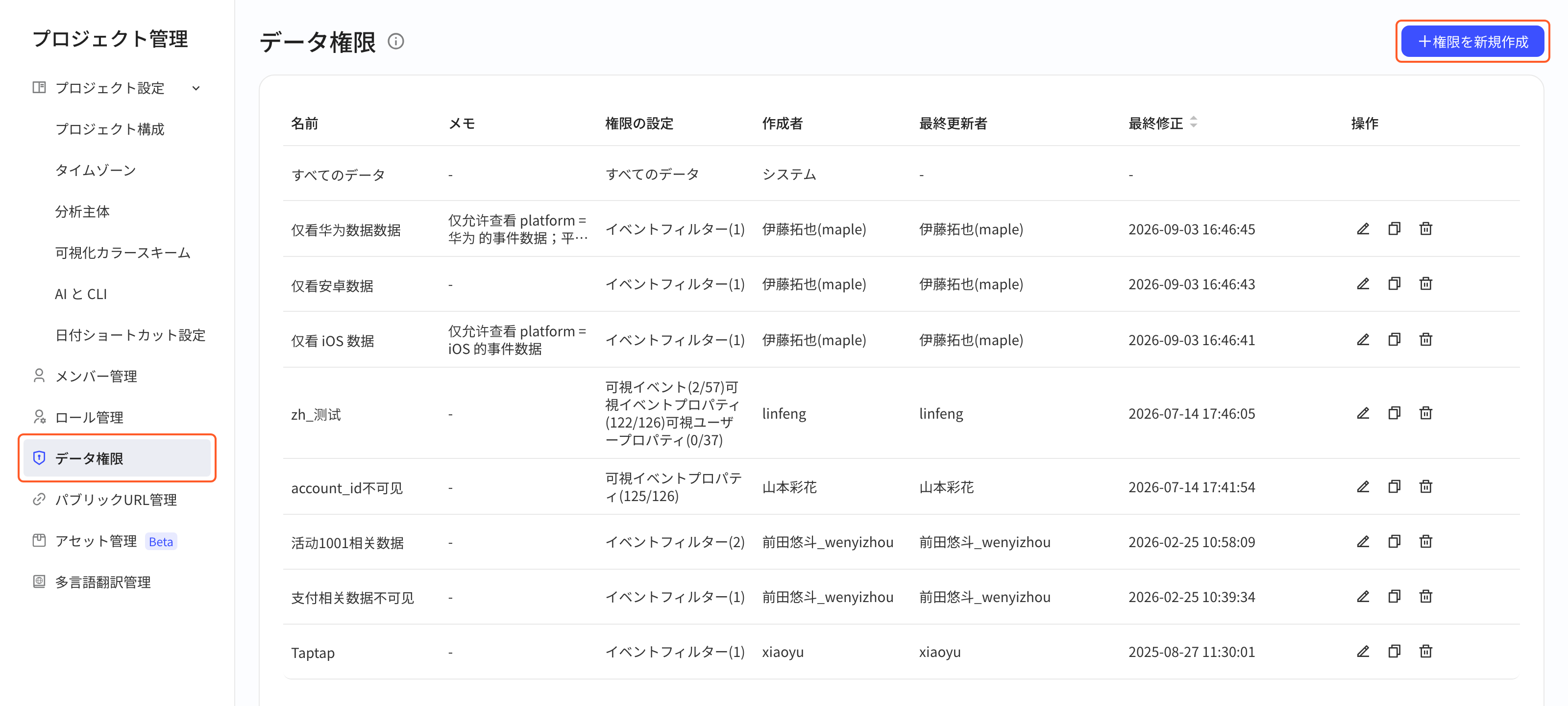Click the truncated memo of 仅看华为数据数据
This screenshot has width=1568, height=706.
point(517,229)
